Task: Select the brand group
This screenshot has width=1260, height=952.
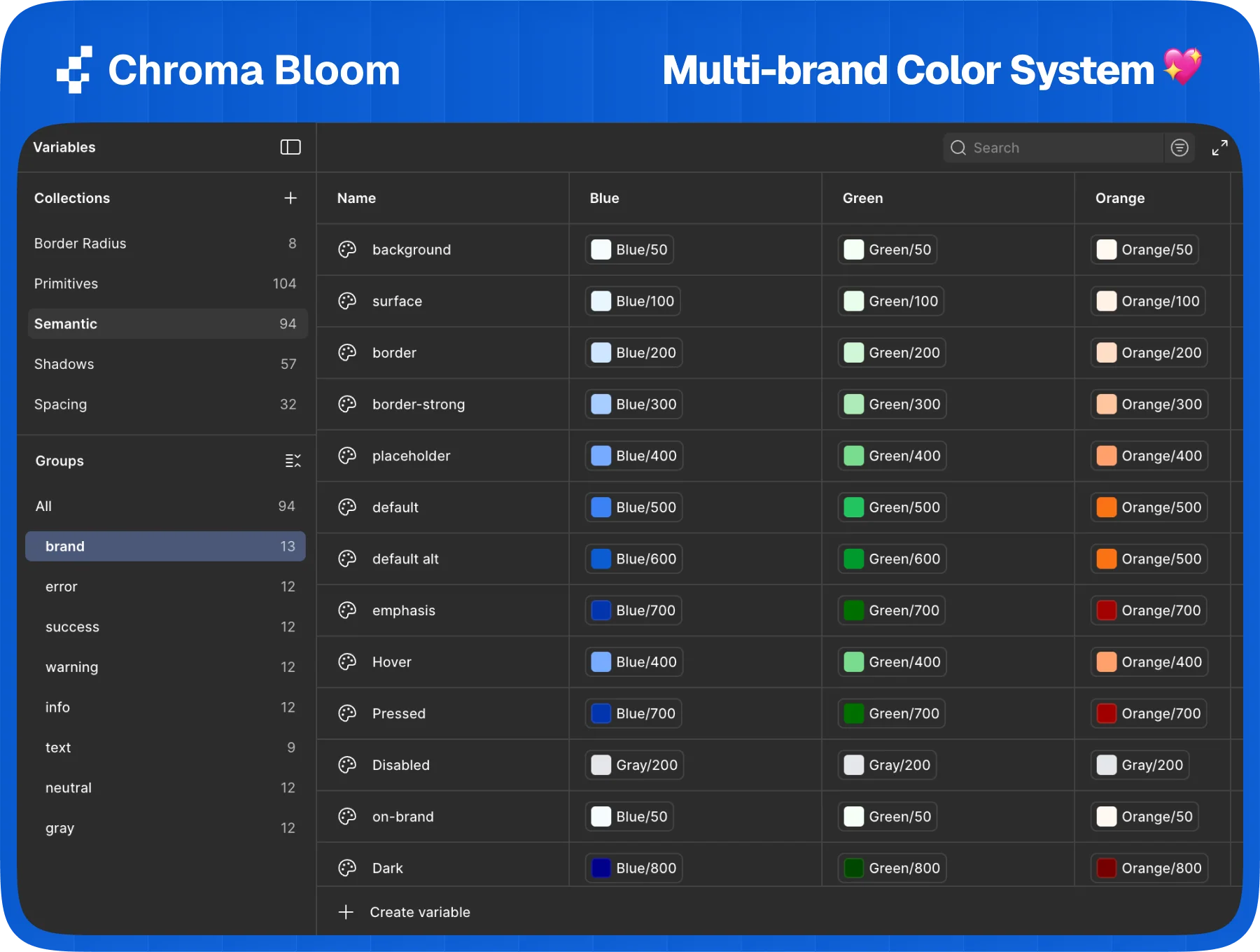Action: [165, 547]
